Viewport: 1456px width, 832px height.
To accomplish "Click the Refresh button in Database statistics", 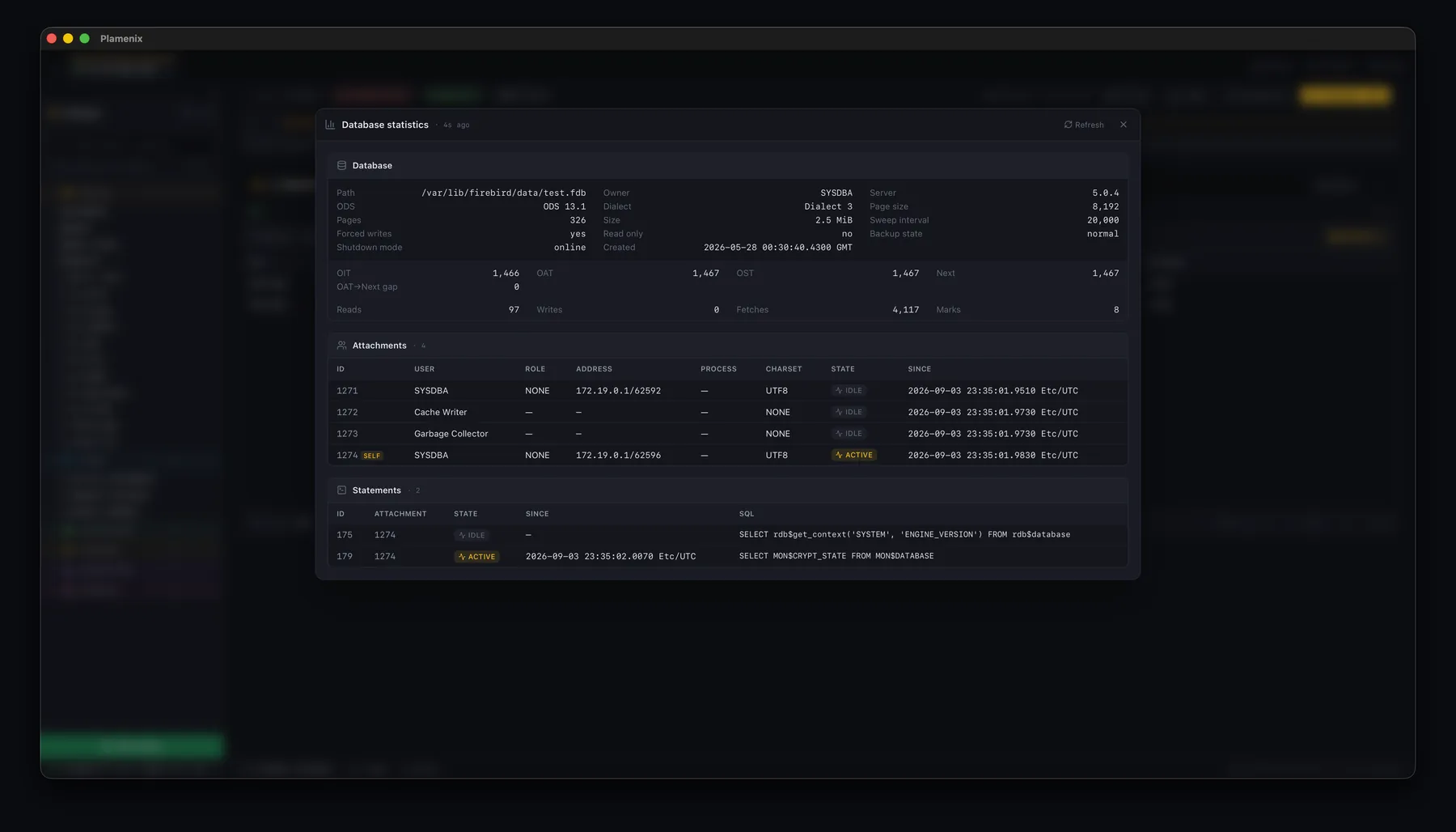I will point(1084,125).
